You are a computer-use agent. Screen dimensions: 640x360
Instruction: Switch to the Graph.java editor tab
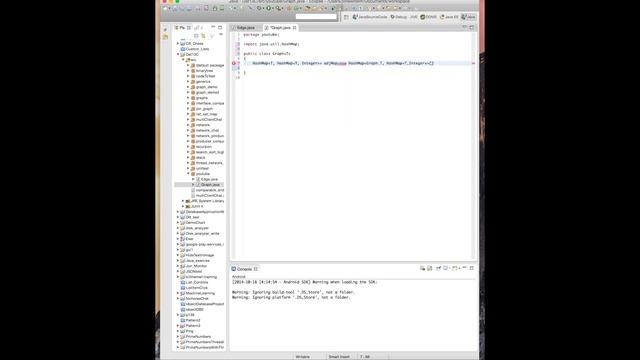click(281, 28)
